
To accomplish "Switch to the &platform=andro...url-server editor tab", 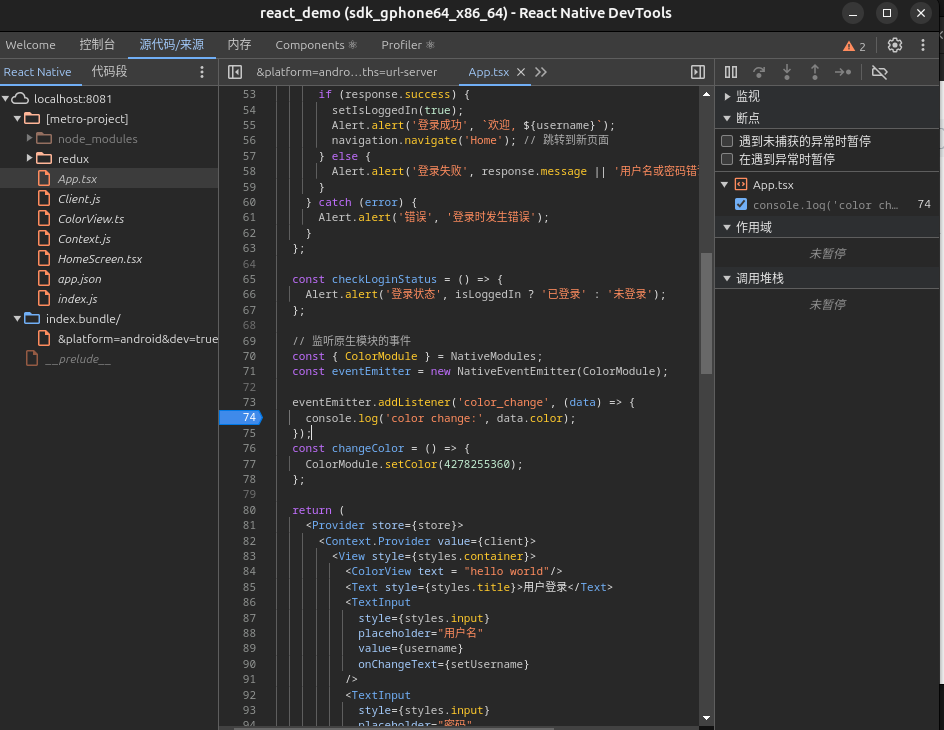I will [x=346, y=72].
